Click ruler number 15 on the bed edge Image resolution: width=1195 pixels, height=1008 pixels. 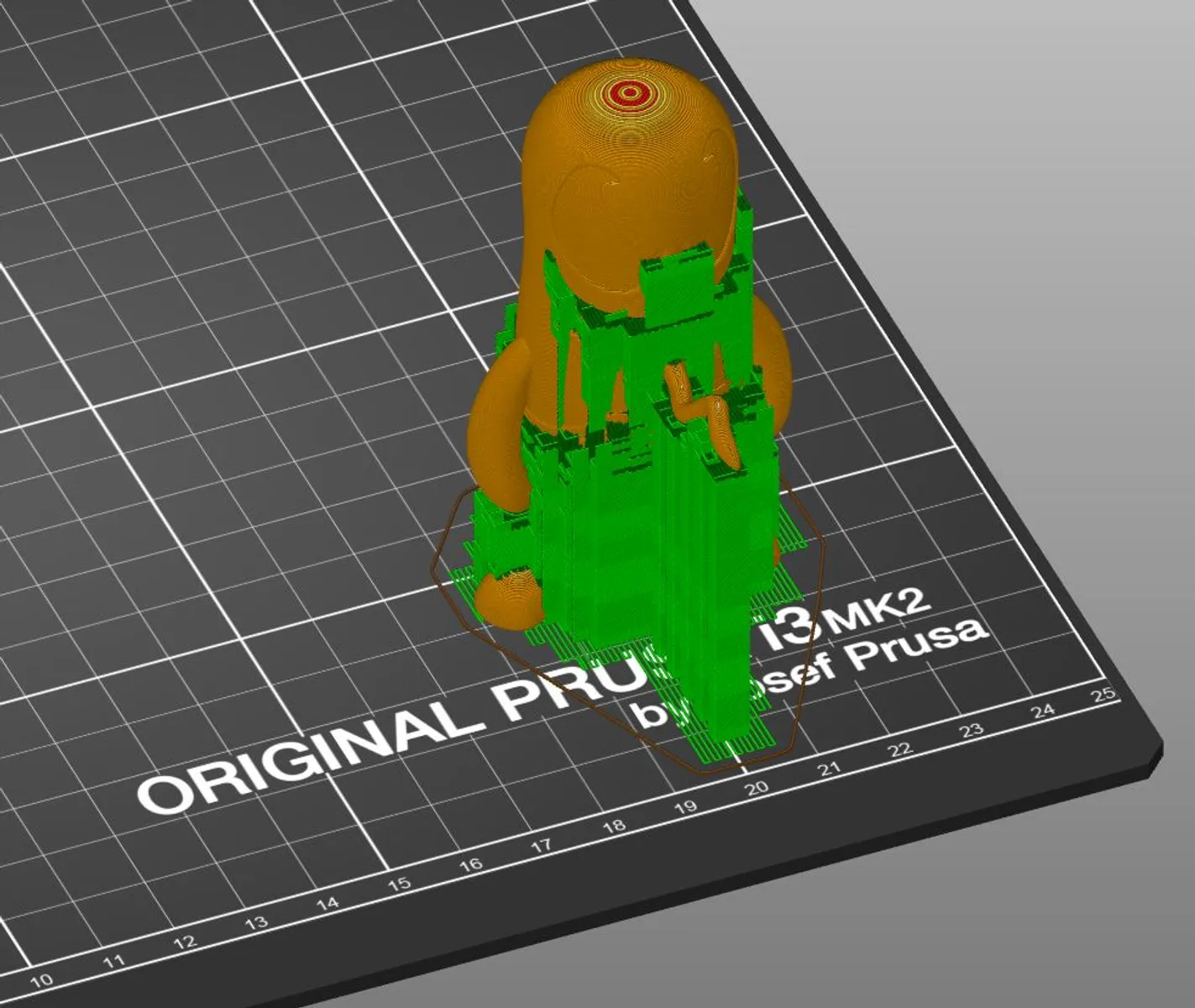point(400,884)
